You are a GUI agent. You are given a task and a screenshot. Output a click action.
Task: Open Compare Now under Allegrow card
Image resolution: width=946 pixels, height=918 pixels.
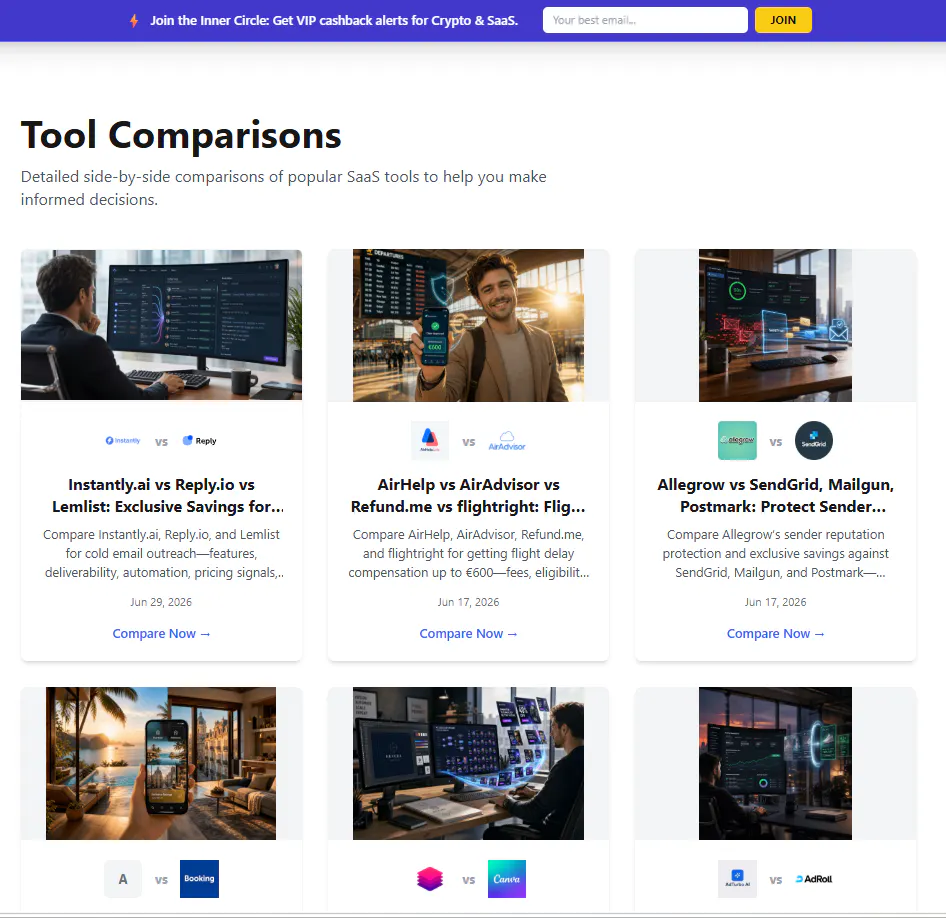click(x=775, y=633)
